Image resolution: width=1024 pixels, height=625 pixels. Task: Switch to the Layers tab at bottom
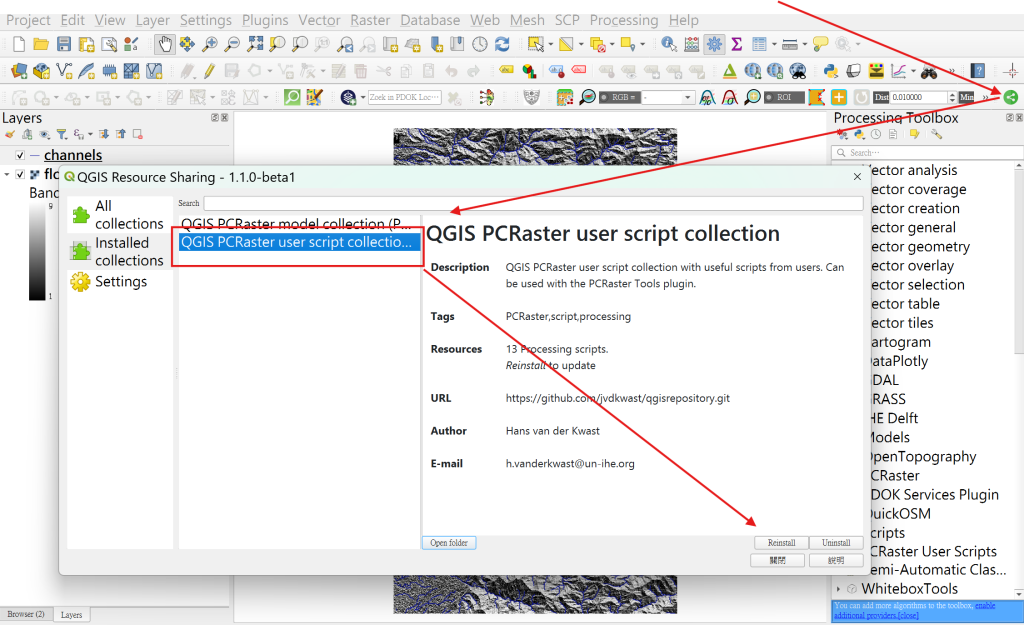71,615
